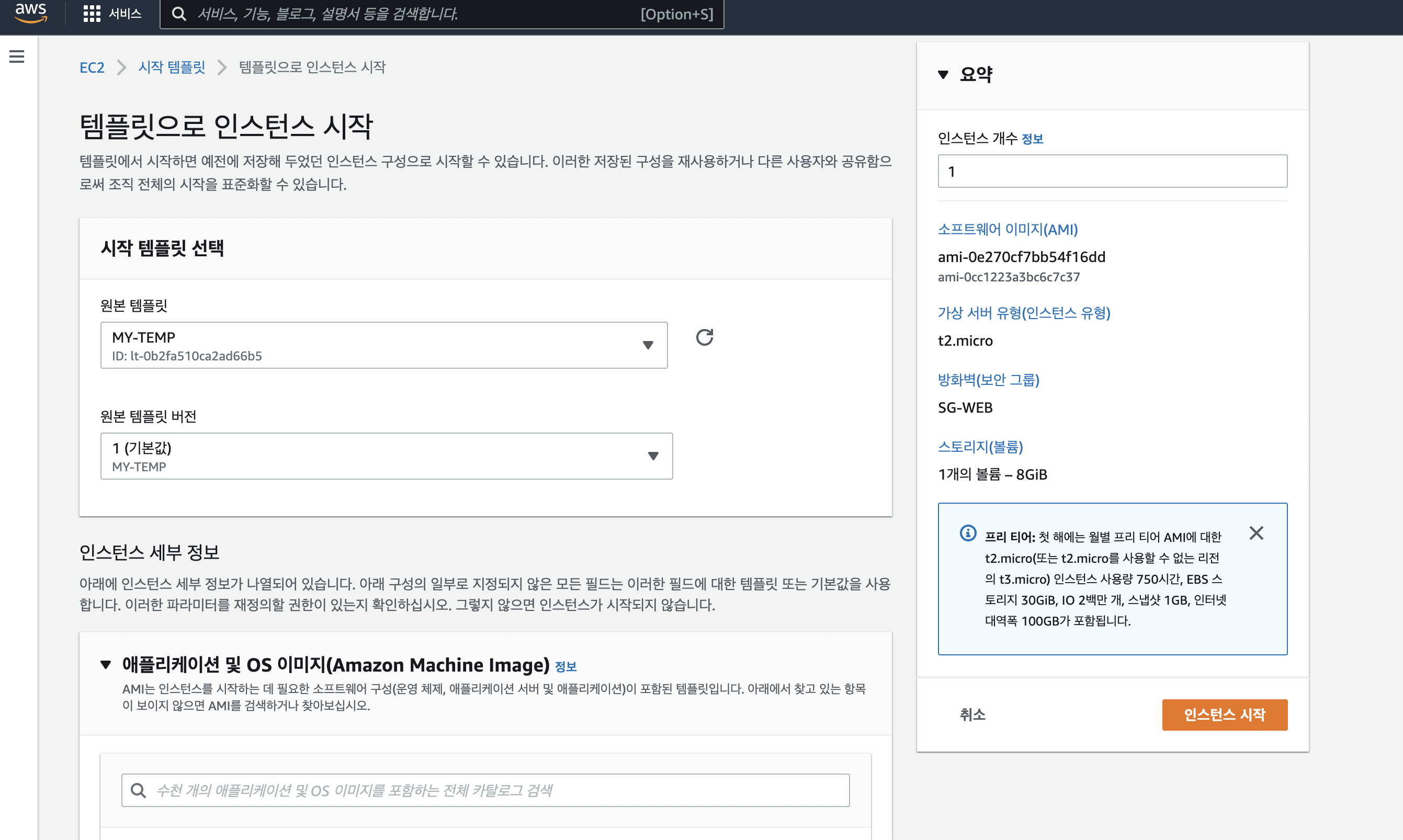This screenshot has width=1403, height=840.
Task: Click the 1개의 볼륨 – 8GiB value
Action: point(992,474)
